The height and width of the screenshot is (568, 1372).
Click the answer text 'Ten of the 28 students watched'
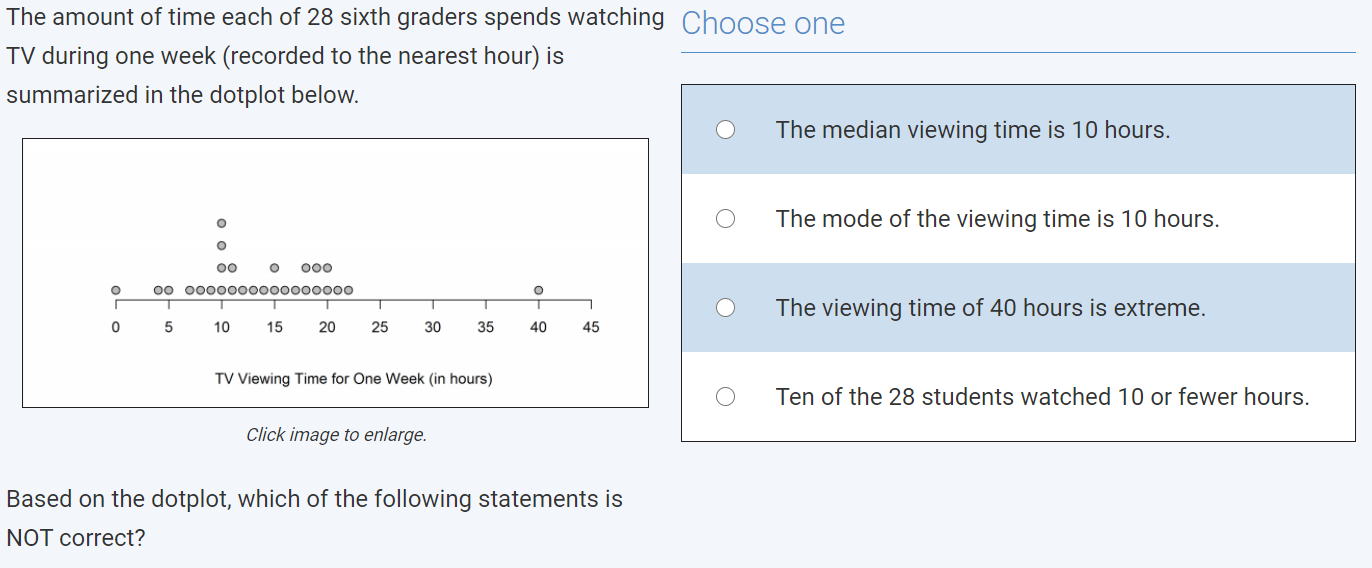pyautogui.click(x=1042, y=397)
